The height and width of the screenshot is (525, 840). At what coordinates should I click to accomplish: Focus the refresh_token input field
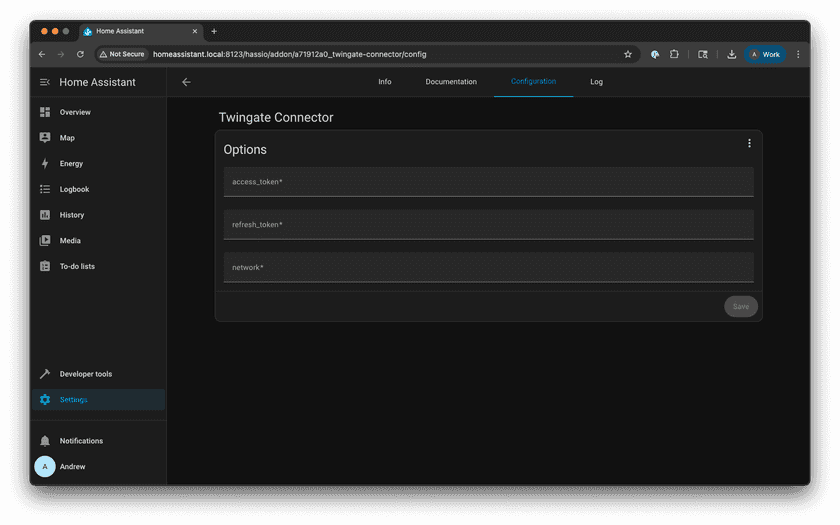click(x=488, y=225)
